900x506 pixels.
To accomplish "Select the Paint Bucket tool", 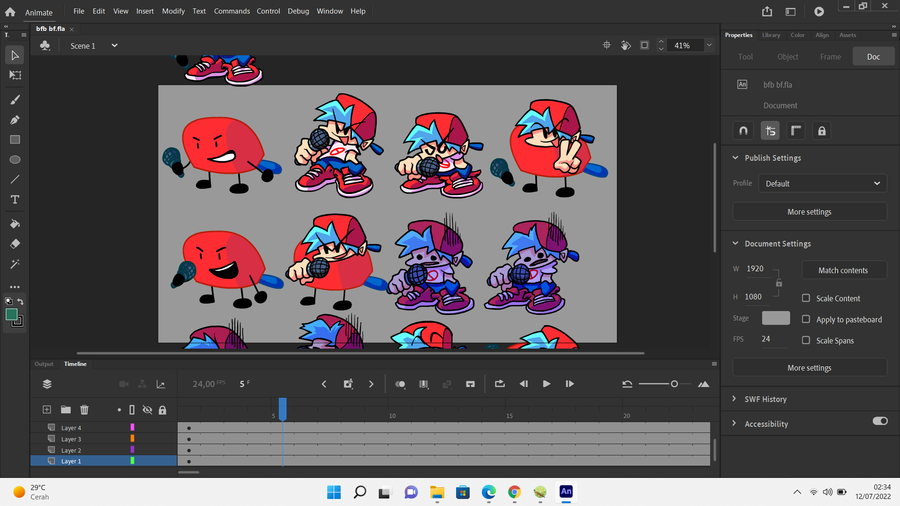I will (x=15, y=224).
